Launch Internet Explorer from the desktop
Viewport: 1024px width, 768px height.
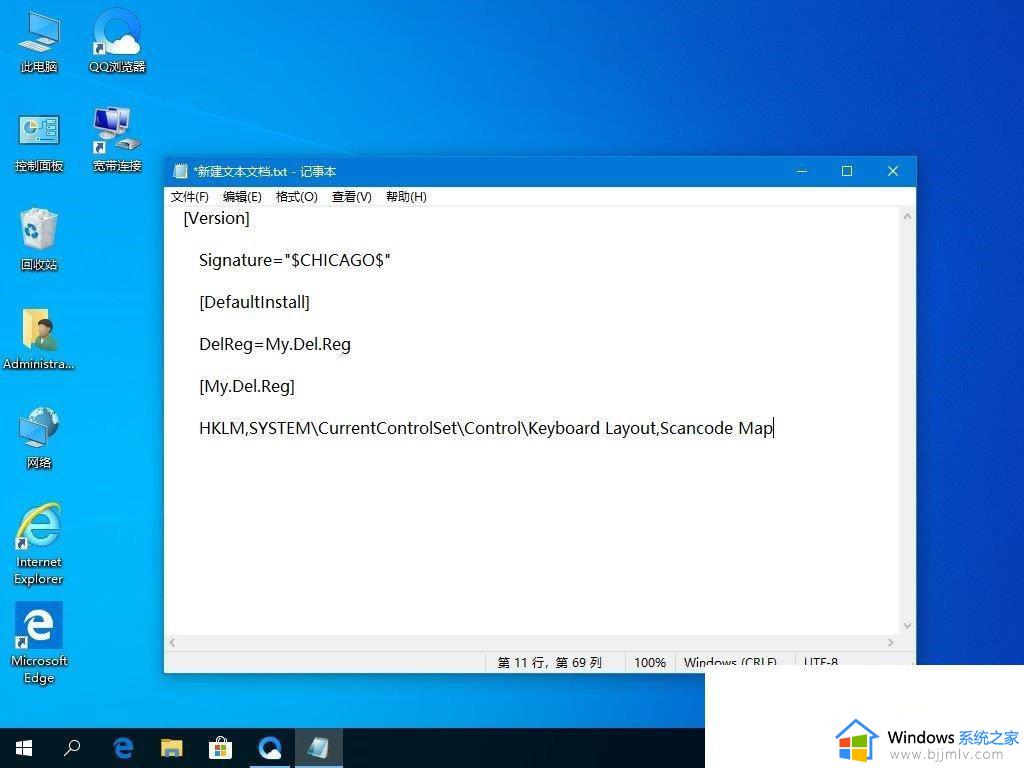click(39, 543)
